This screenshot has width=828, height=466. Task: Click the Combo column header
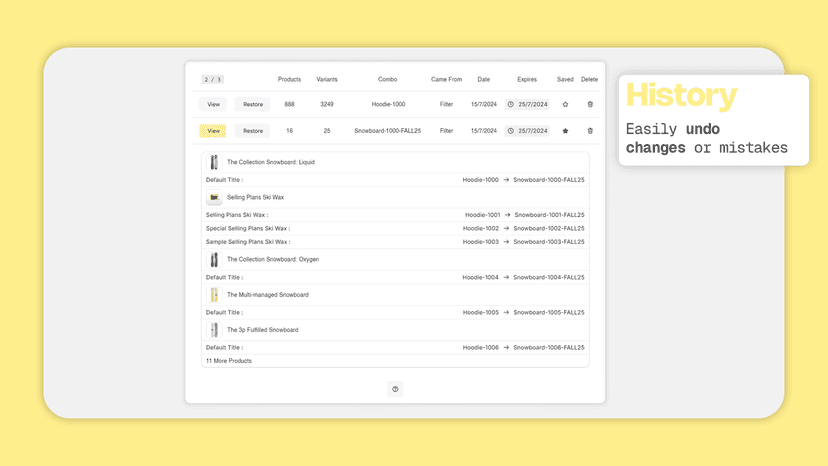pos(388,80)
